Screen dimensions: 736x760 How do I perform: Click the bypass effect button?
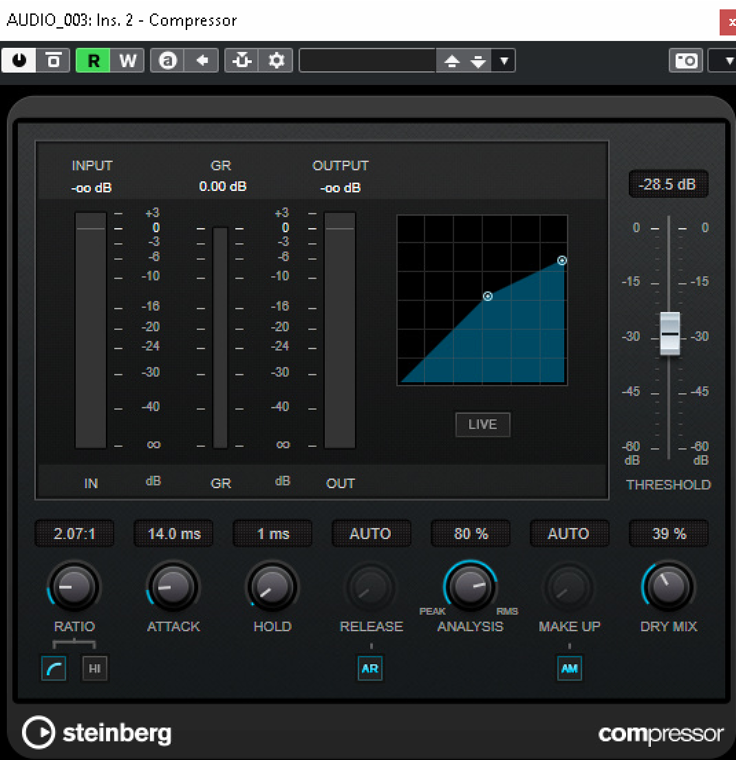pyautogui.click(x=53, y=61)
